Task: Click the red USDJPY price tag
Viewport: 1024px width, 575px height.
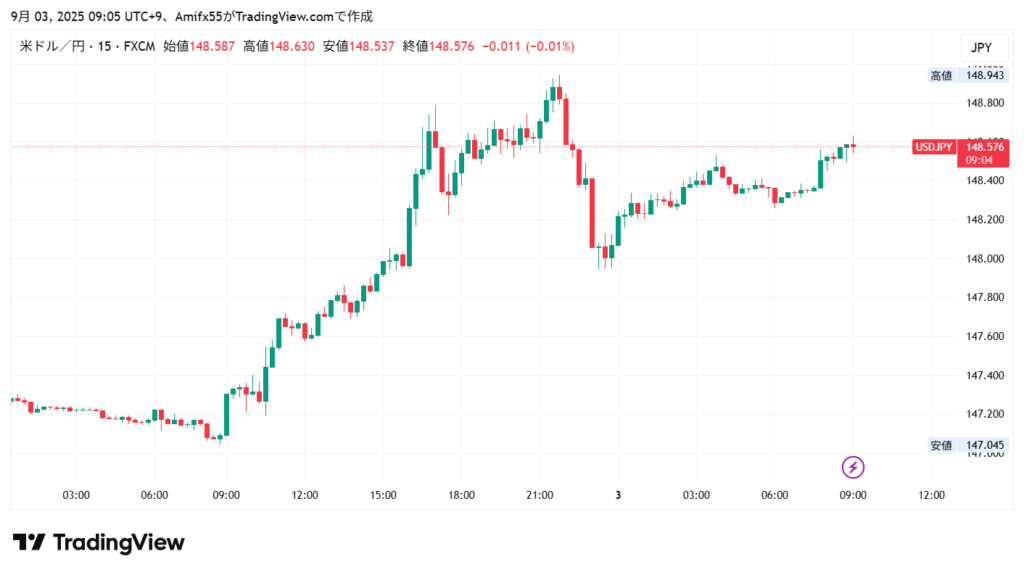Action: click(x=933, y=147)
